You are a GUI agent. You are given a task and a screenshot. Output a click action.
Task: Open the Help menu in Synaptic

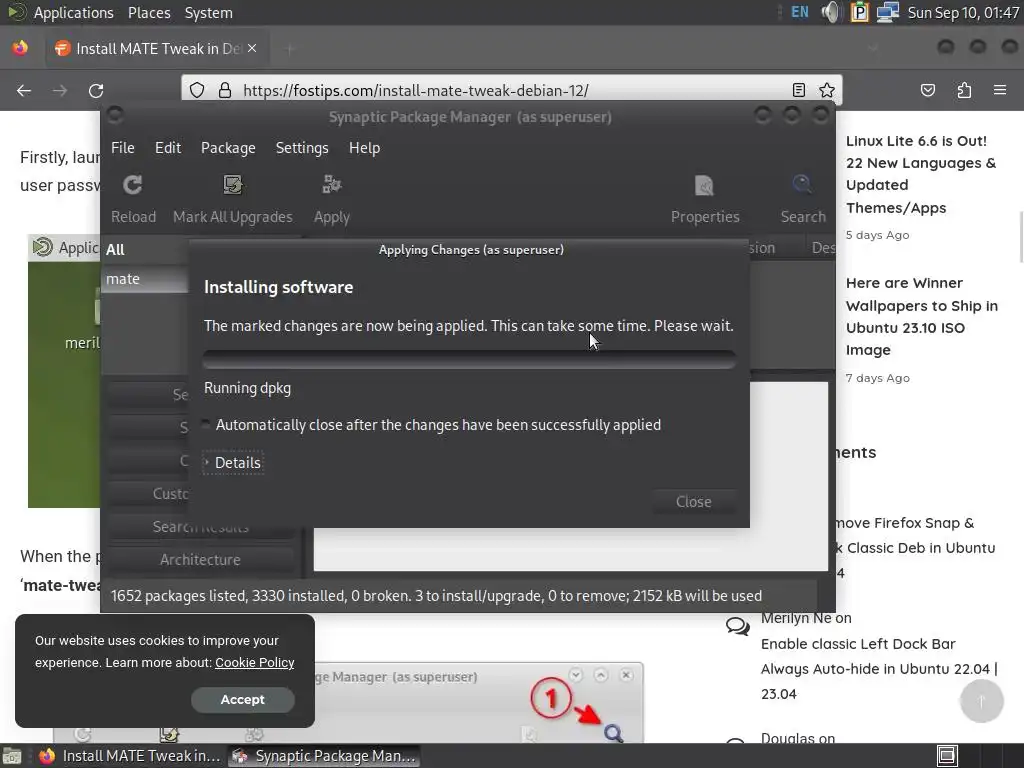[364, 148]
